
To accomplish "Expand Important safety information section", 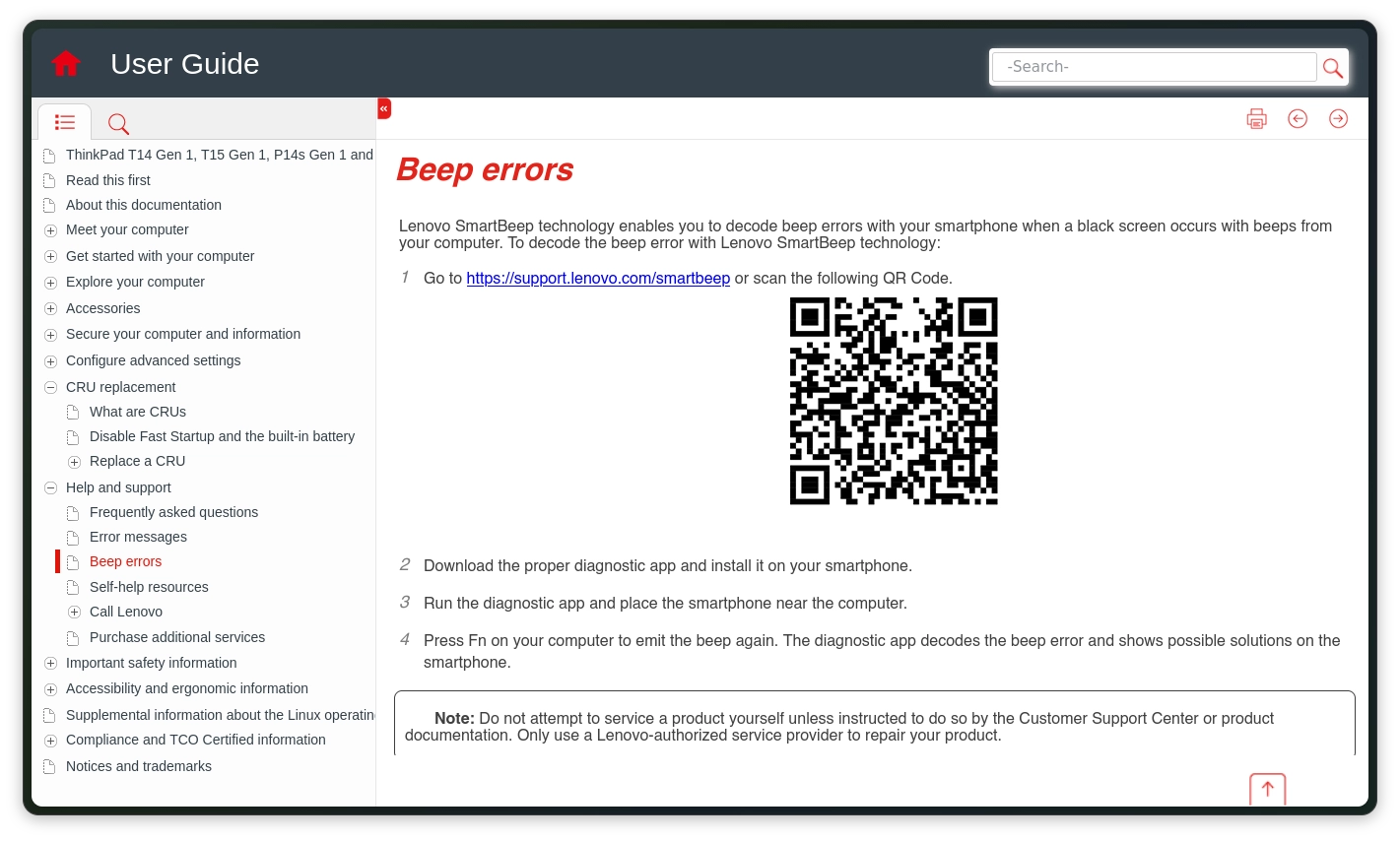I will (50, 664).
